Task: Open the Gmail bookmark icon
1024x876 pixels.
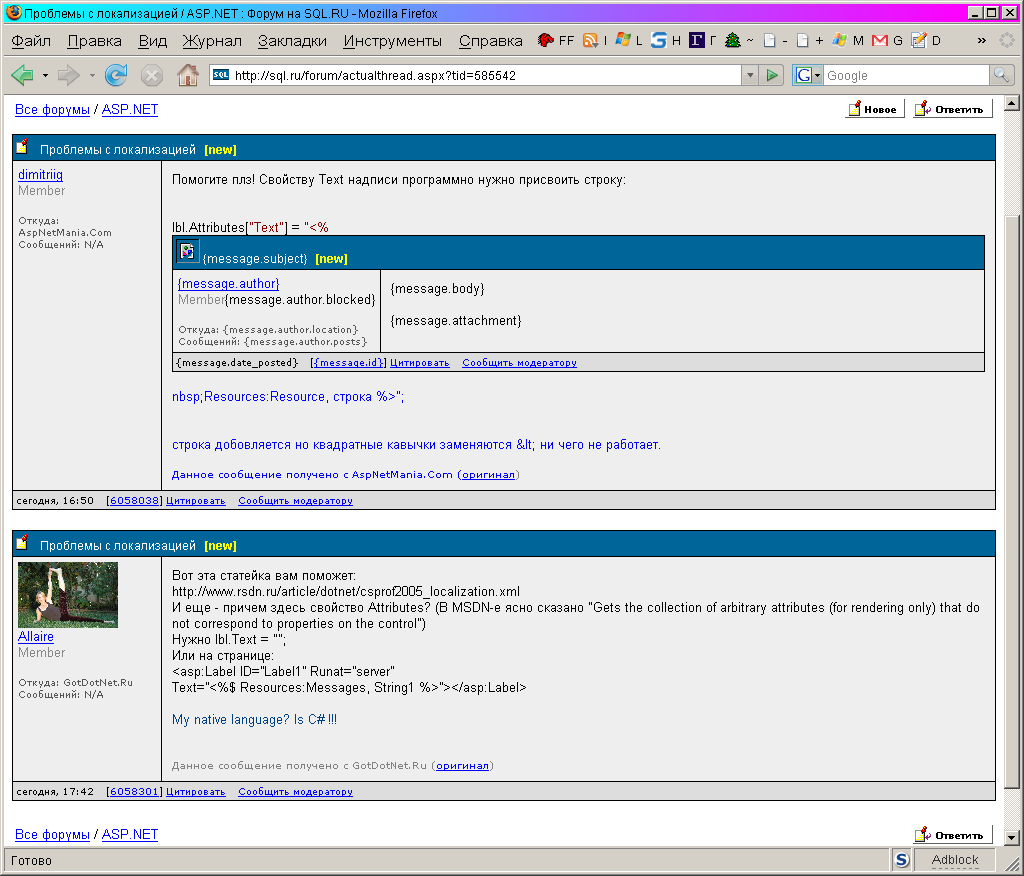Action: (880, 41)
